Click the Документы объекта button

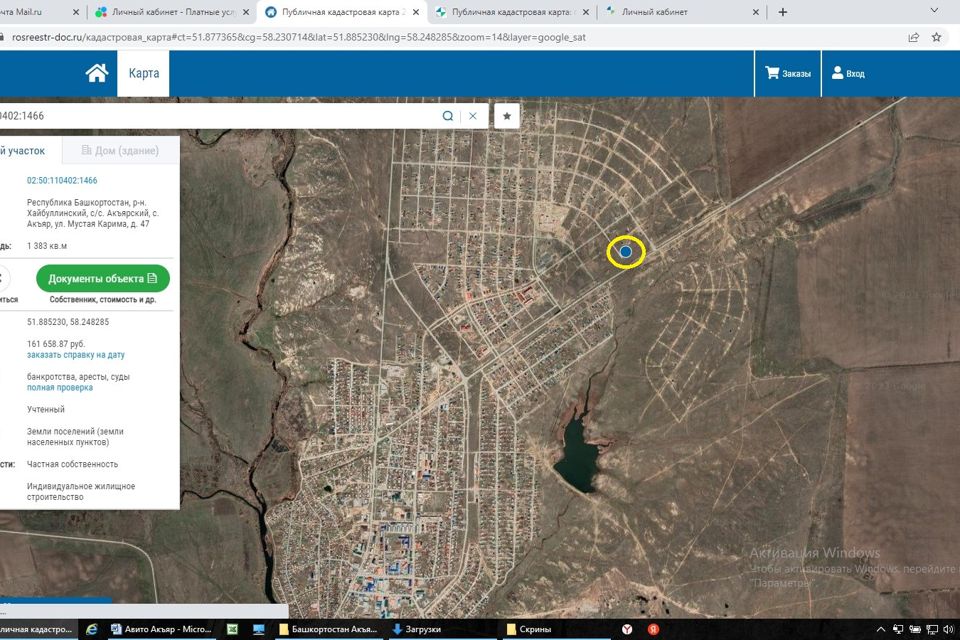(103, 278)
